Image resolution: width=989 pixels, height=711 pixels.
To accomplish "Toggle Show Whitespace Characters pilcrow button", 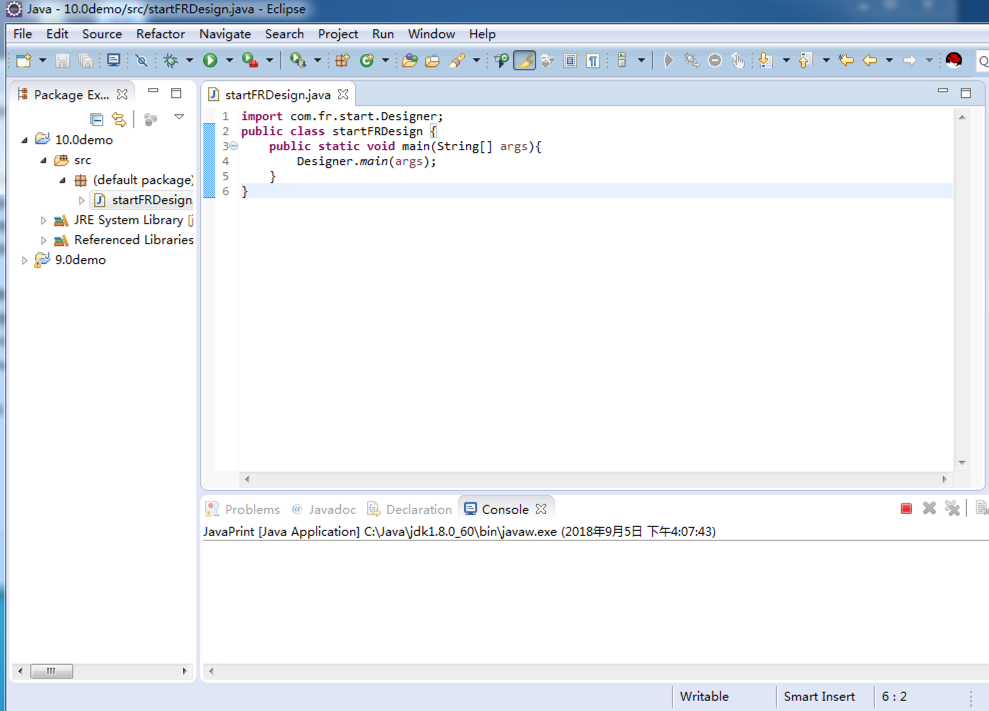I will (x=593, y=61).
